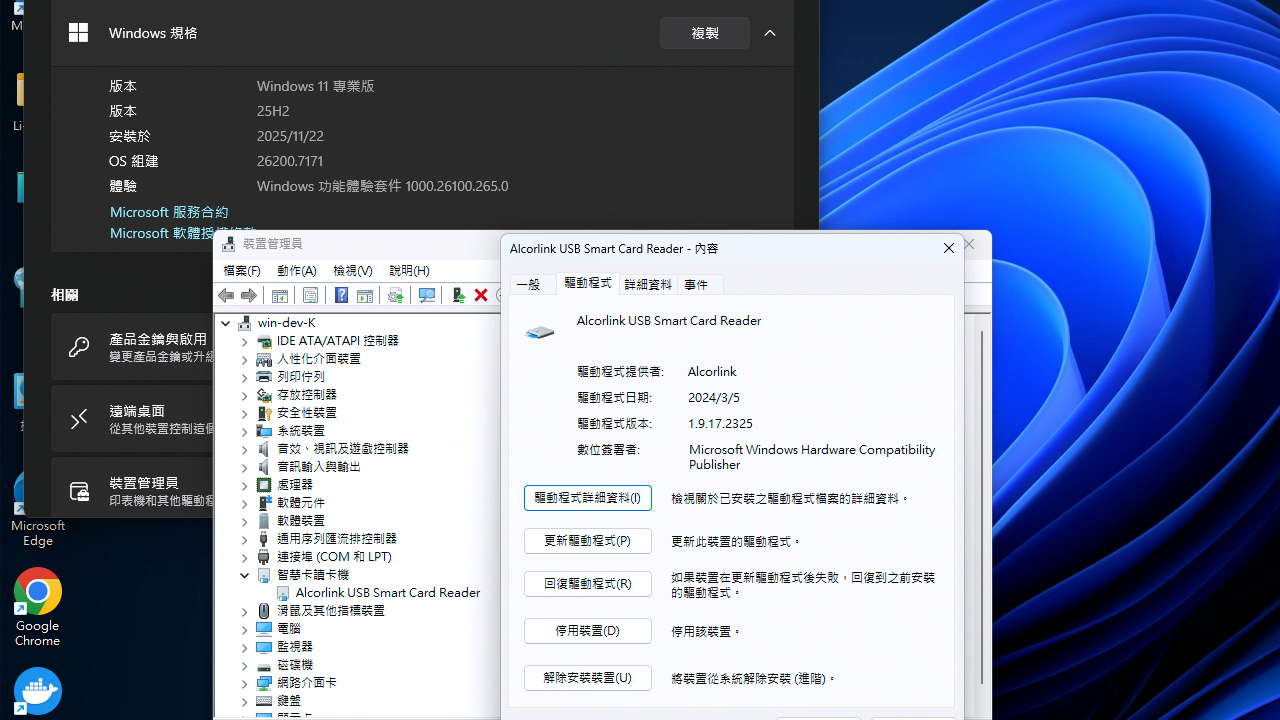Toggle the show/hide console tree toolbar icon
The height and width of the screenshot is (720, 1280).
(x=280, y=295)
